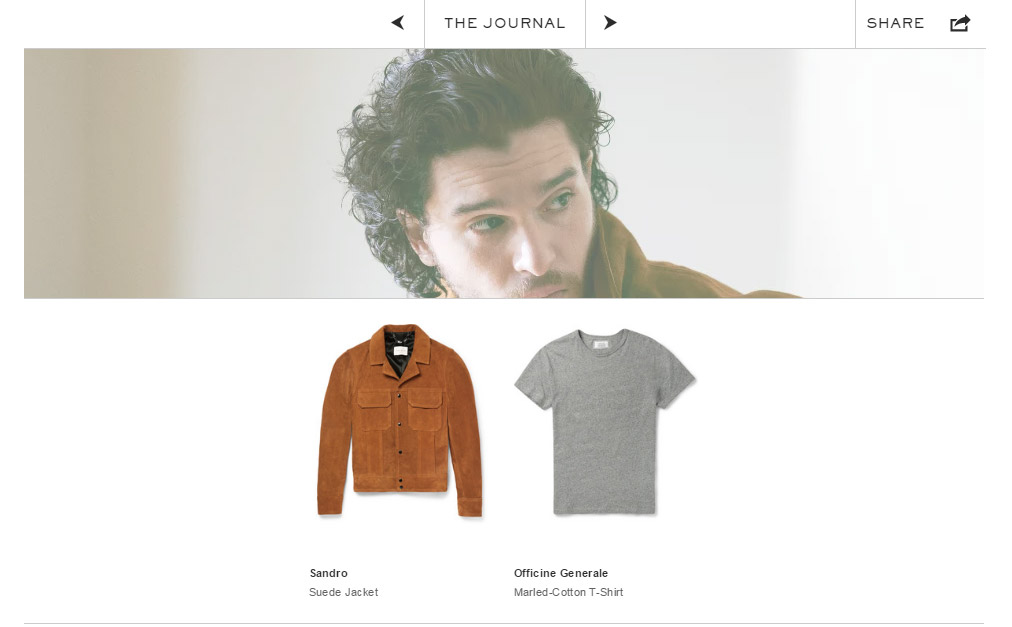View the tan suede jacket product image
The height and width of the screenshot is (627, 1012).
point(400,420)
